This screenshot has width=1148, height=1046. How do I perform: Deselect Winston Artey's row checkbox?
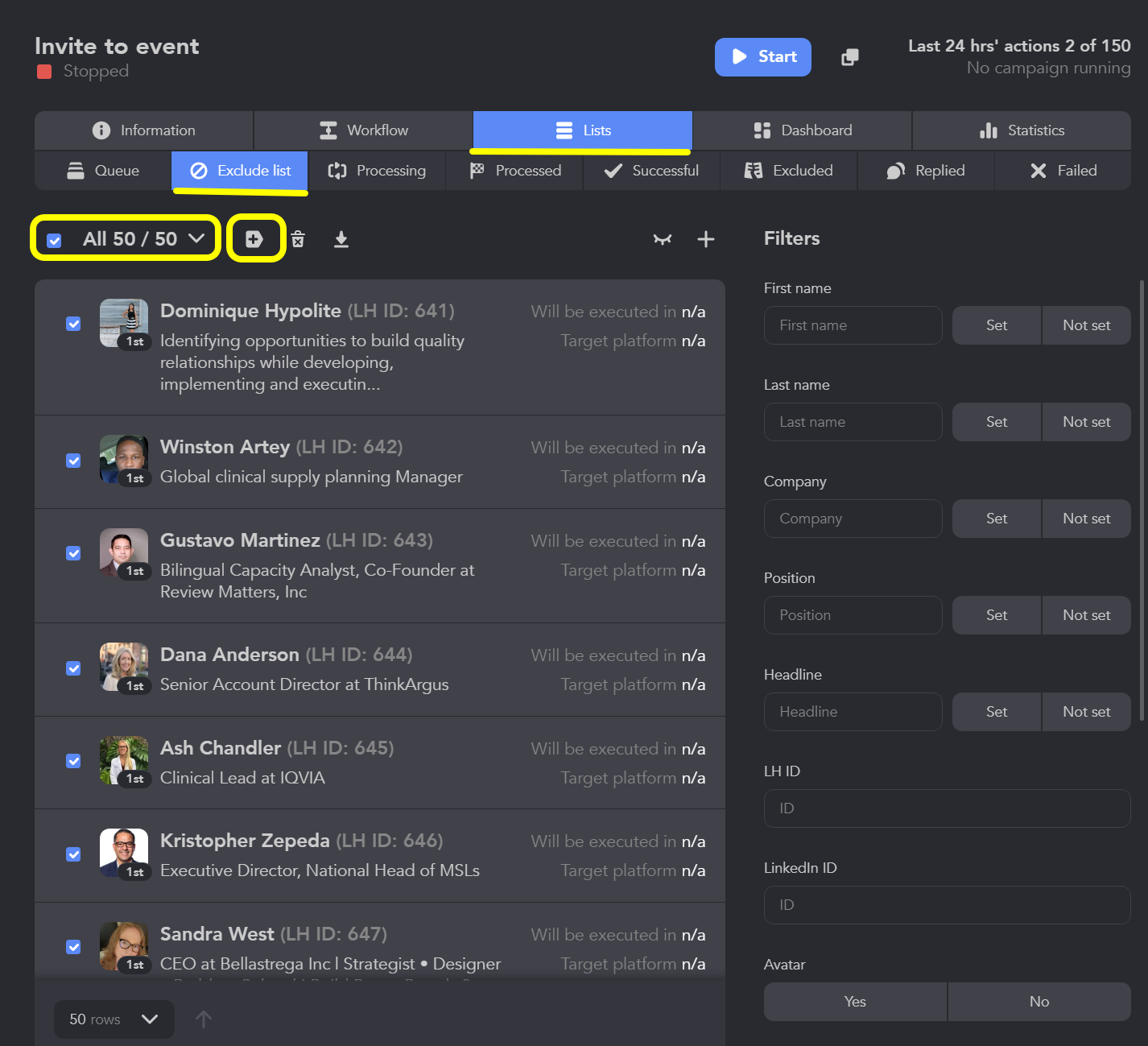[x=73, y=461]
